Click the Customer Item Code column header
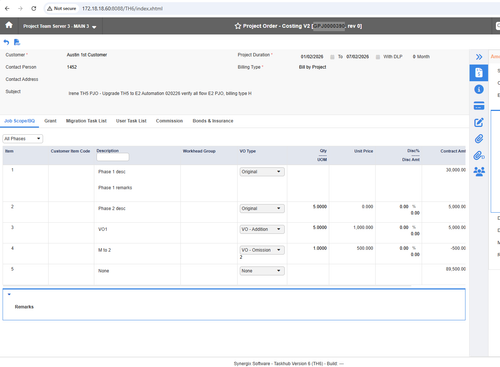The width and height of the screenshot is (500, 367). 70,151
